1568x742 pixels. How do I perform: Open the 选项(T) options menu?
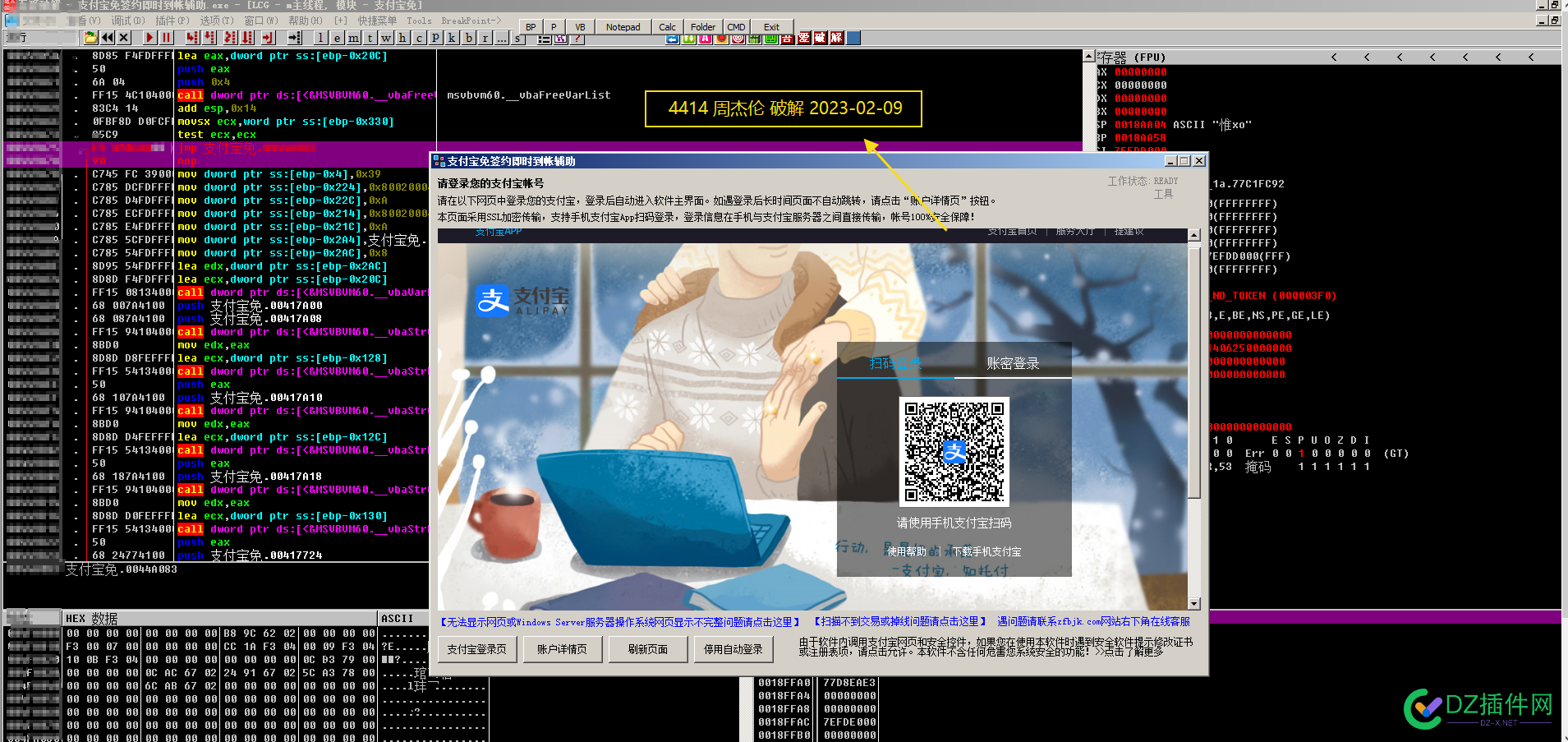pyautogui.click(x=216, y=21)
